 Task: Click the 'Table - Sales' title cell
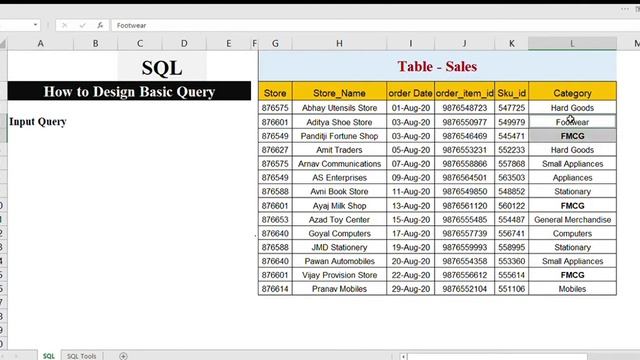[x=437, y=66]
